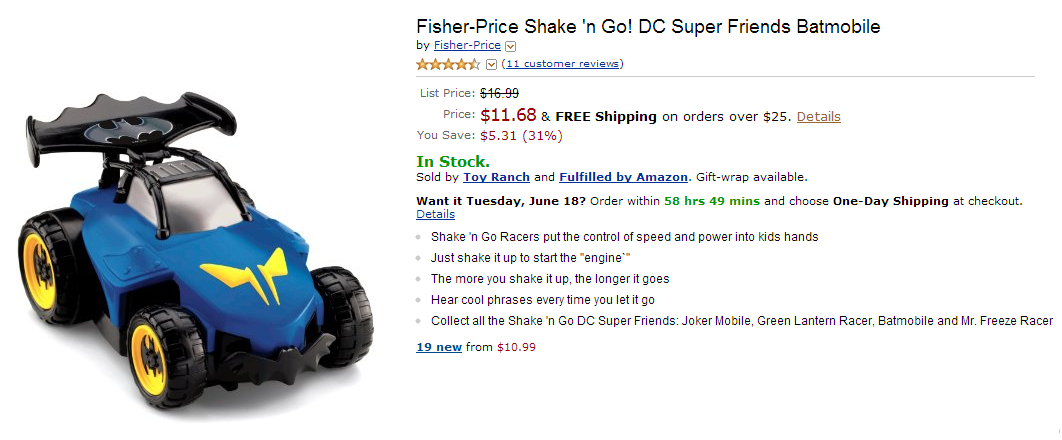Click the $11.68 sale price
The height and width of the screenshot is (440, 1062).
pos(508,116)
